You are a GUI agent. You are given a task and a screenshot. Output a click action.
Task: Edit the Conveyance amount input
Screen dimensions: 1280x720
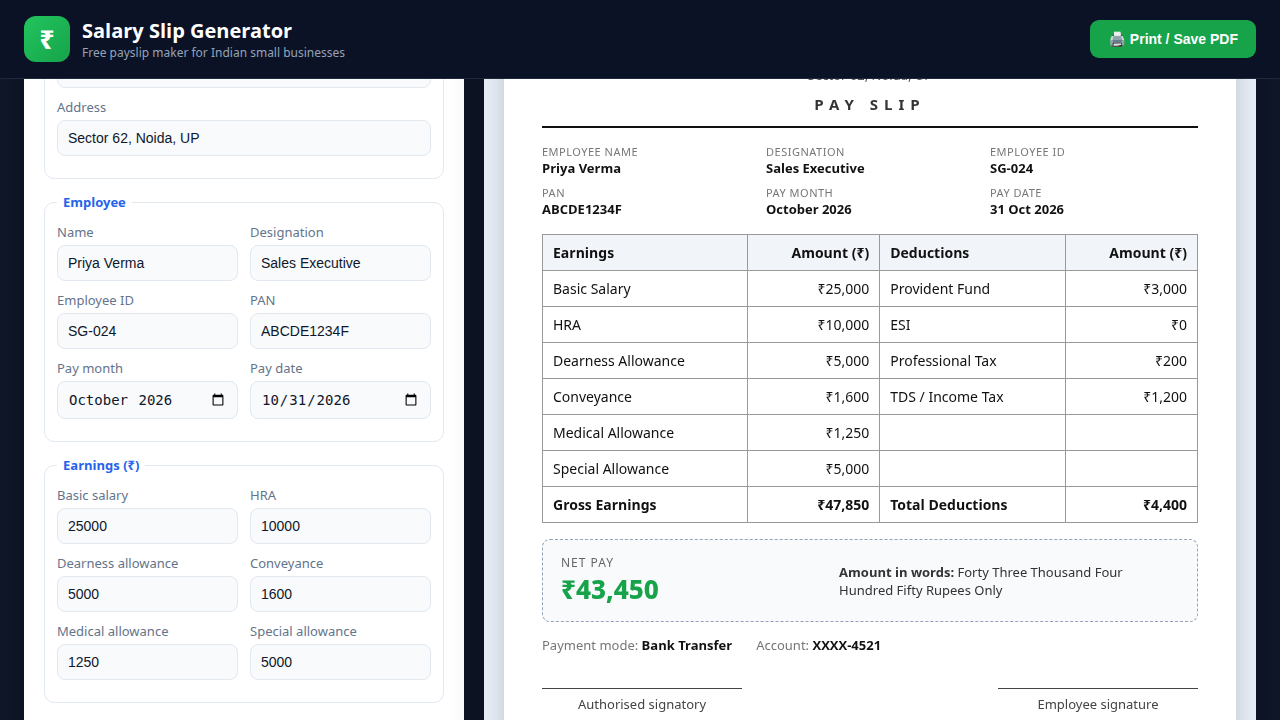340,594
